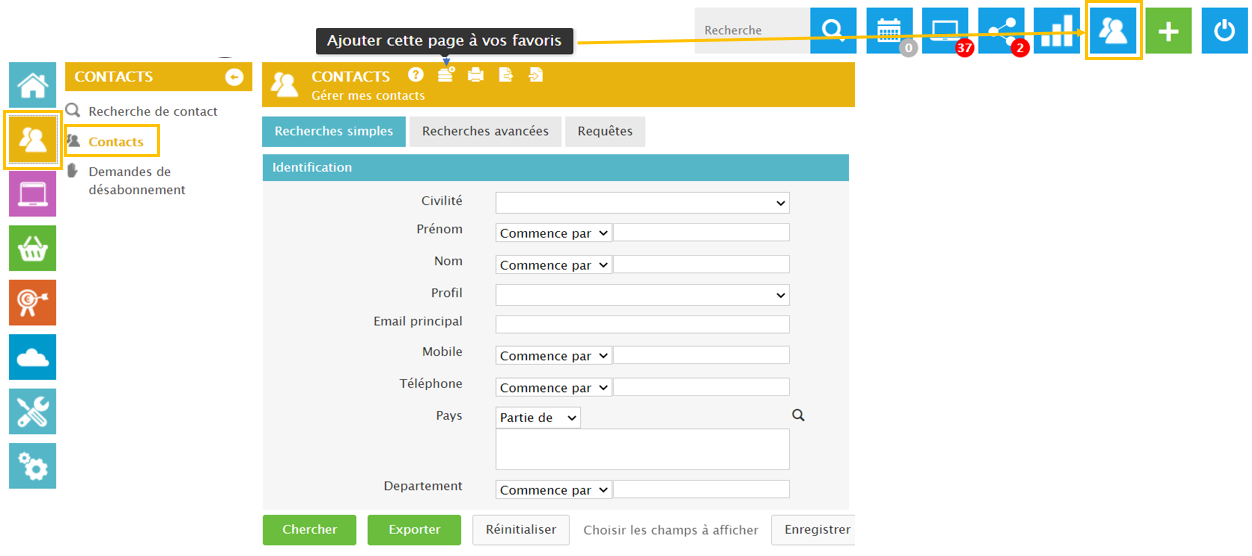Click the green Chercher button
Screen dimensions: 1252x556
310,530
